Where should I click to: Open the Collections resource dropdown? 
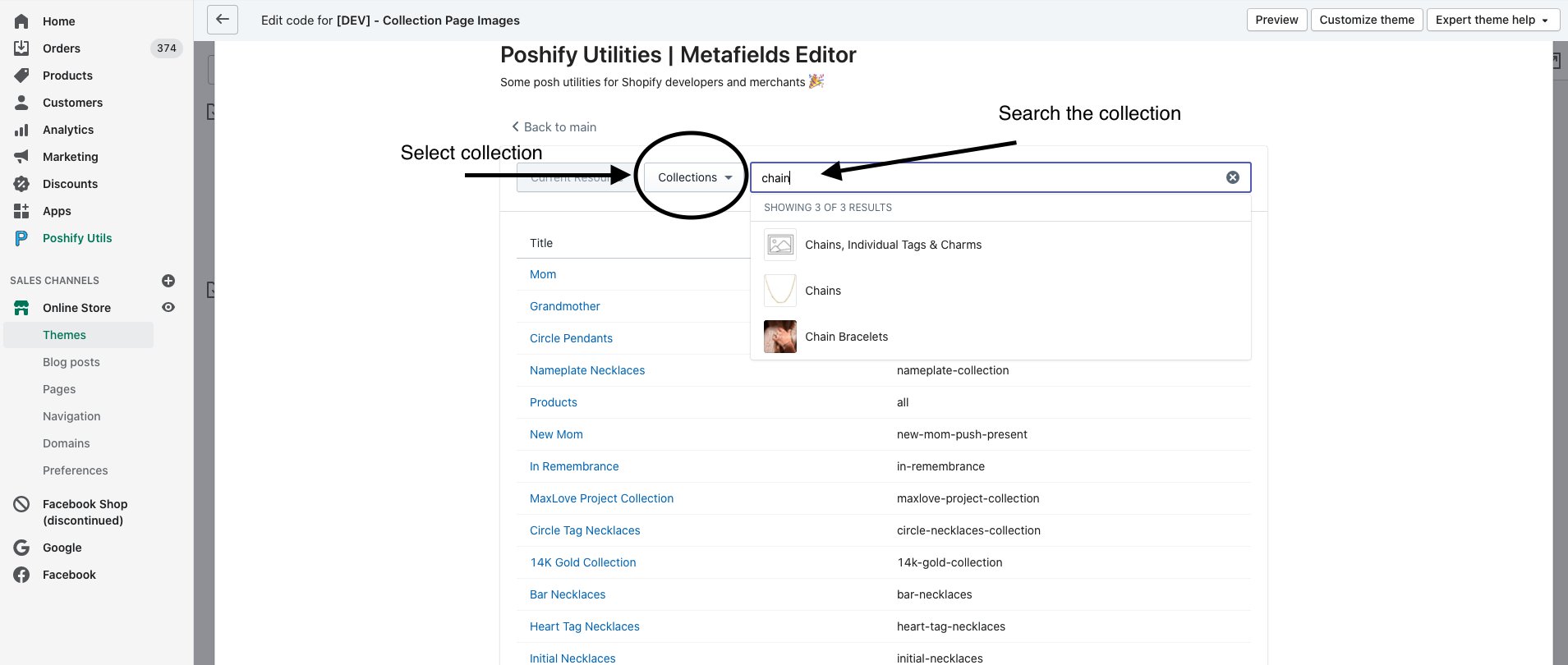point(694,177)
